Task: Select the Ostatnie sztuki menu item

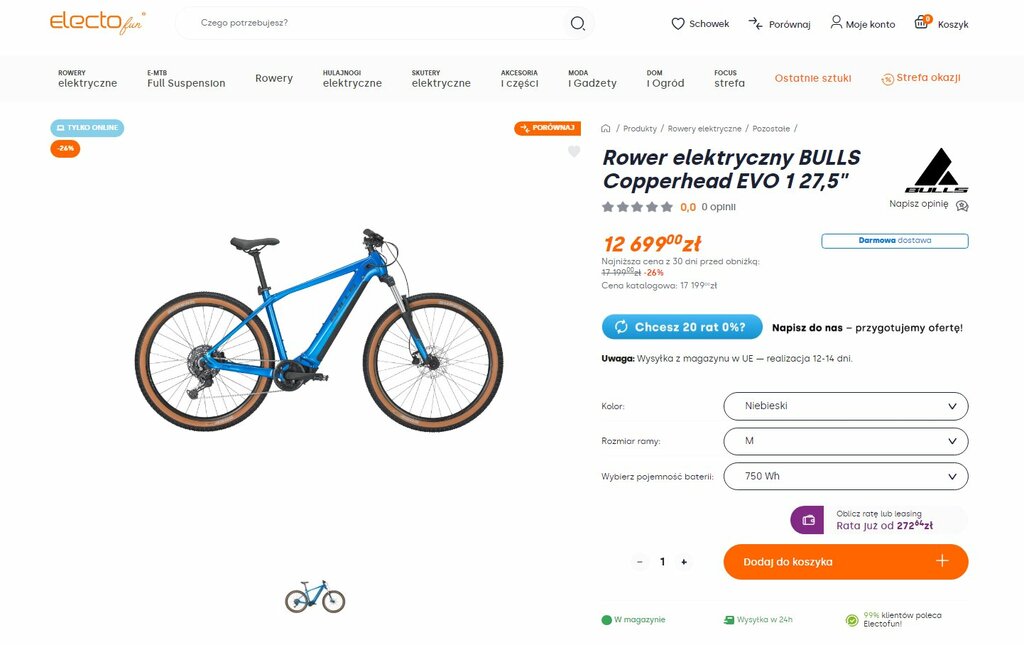Action: pos(812,78)
